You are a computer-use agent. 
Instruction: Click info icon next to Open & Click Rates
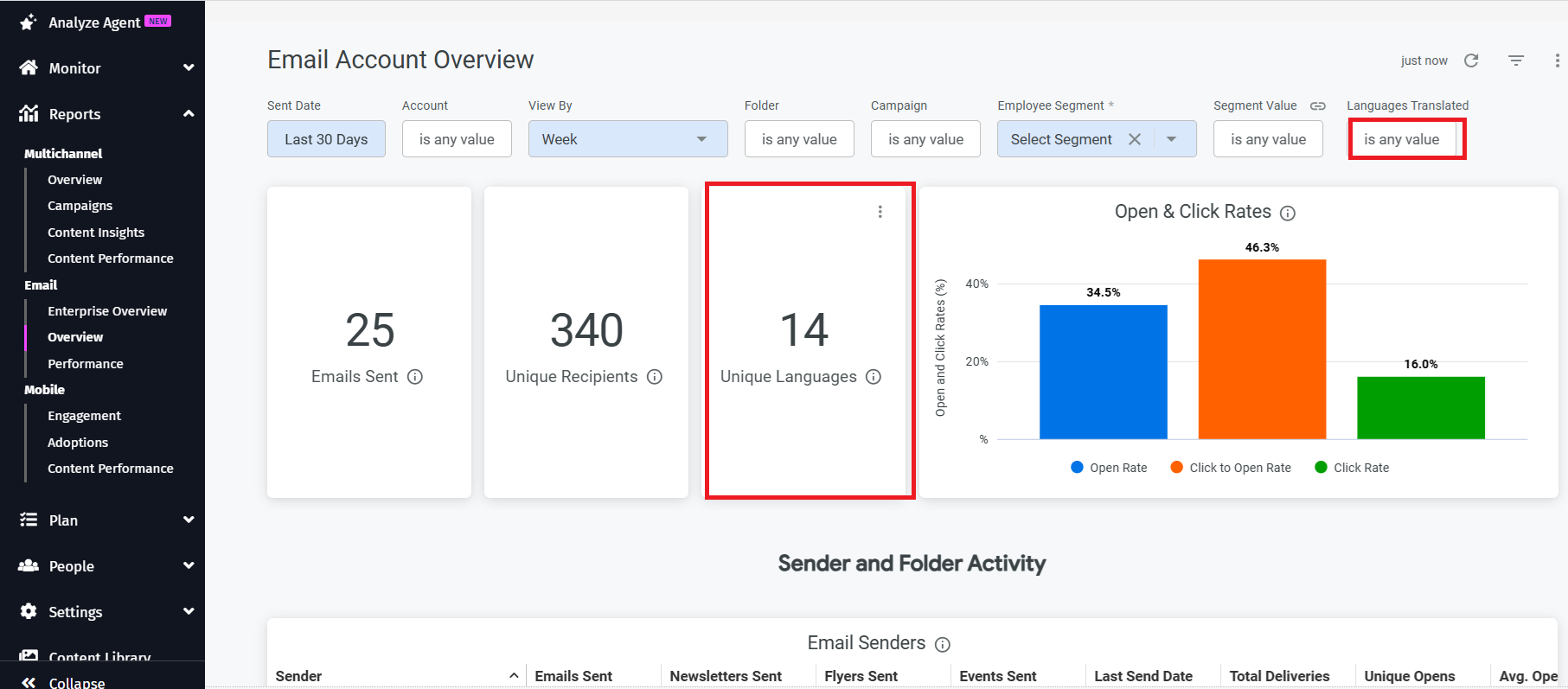click(1288, 214)
